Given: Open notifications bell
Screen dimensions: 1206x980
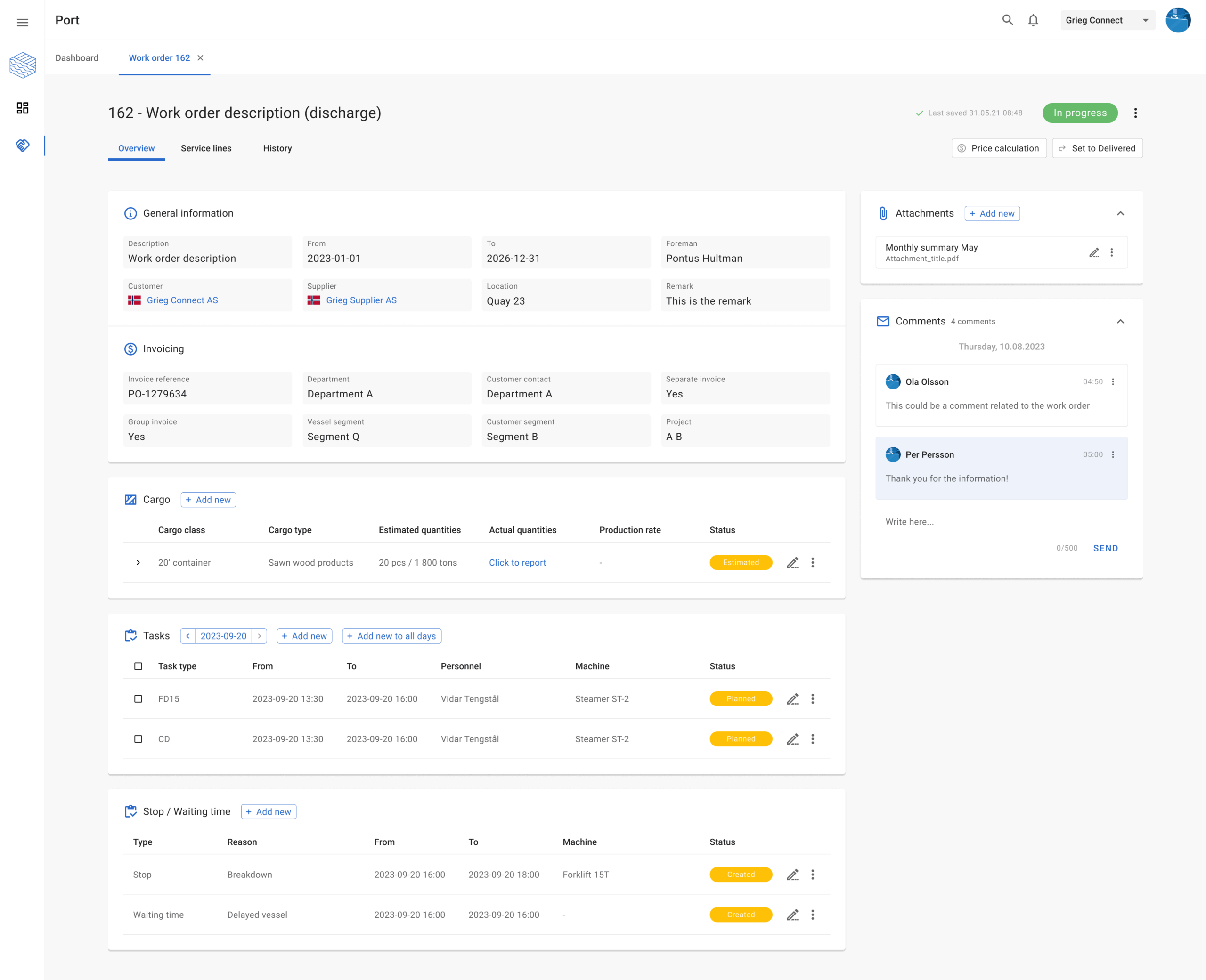Looking at the screenshot, I should tap(1033, 20).
